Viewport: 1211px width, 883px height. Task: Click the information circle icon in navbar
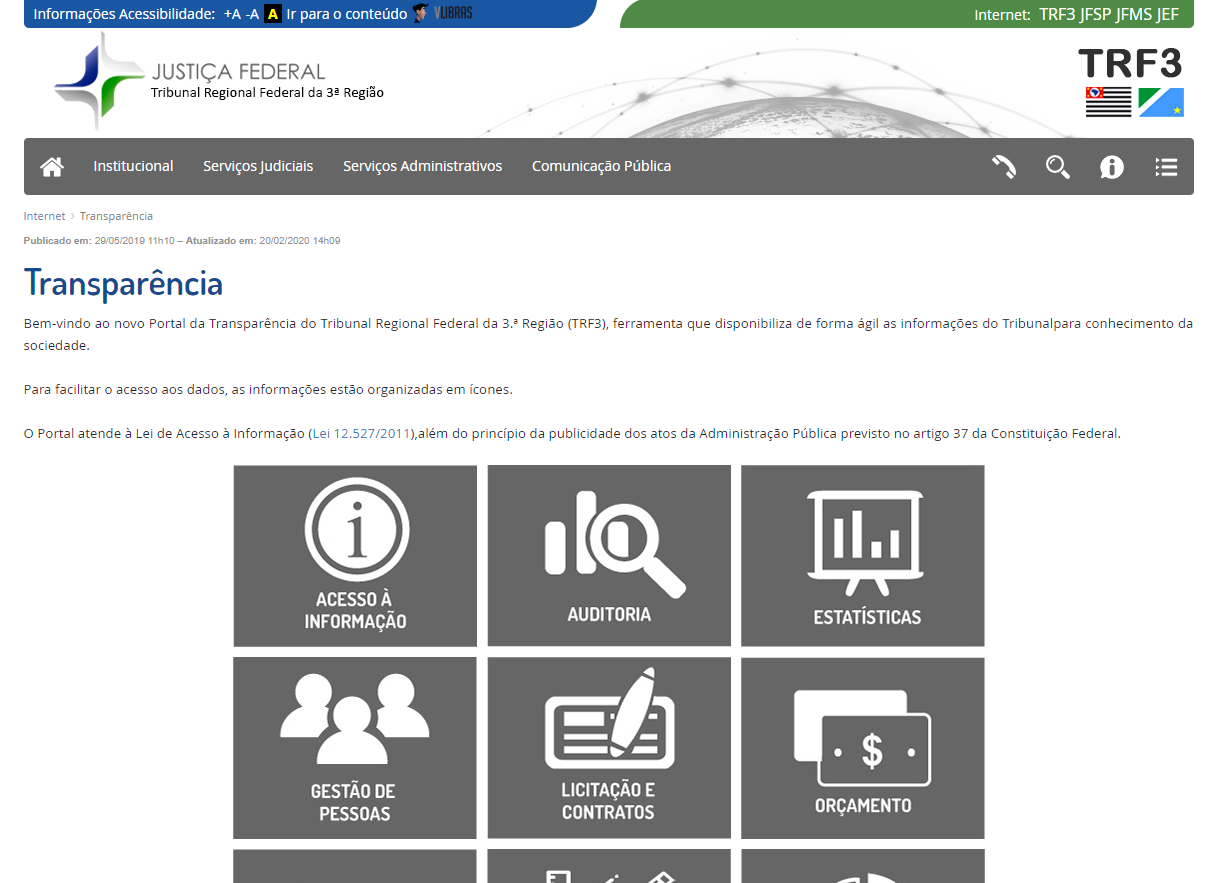pyautogui.click(x=1111, y=167)
